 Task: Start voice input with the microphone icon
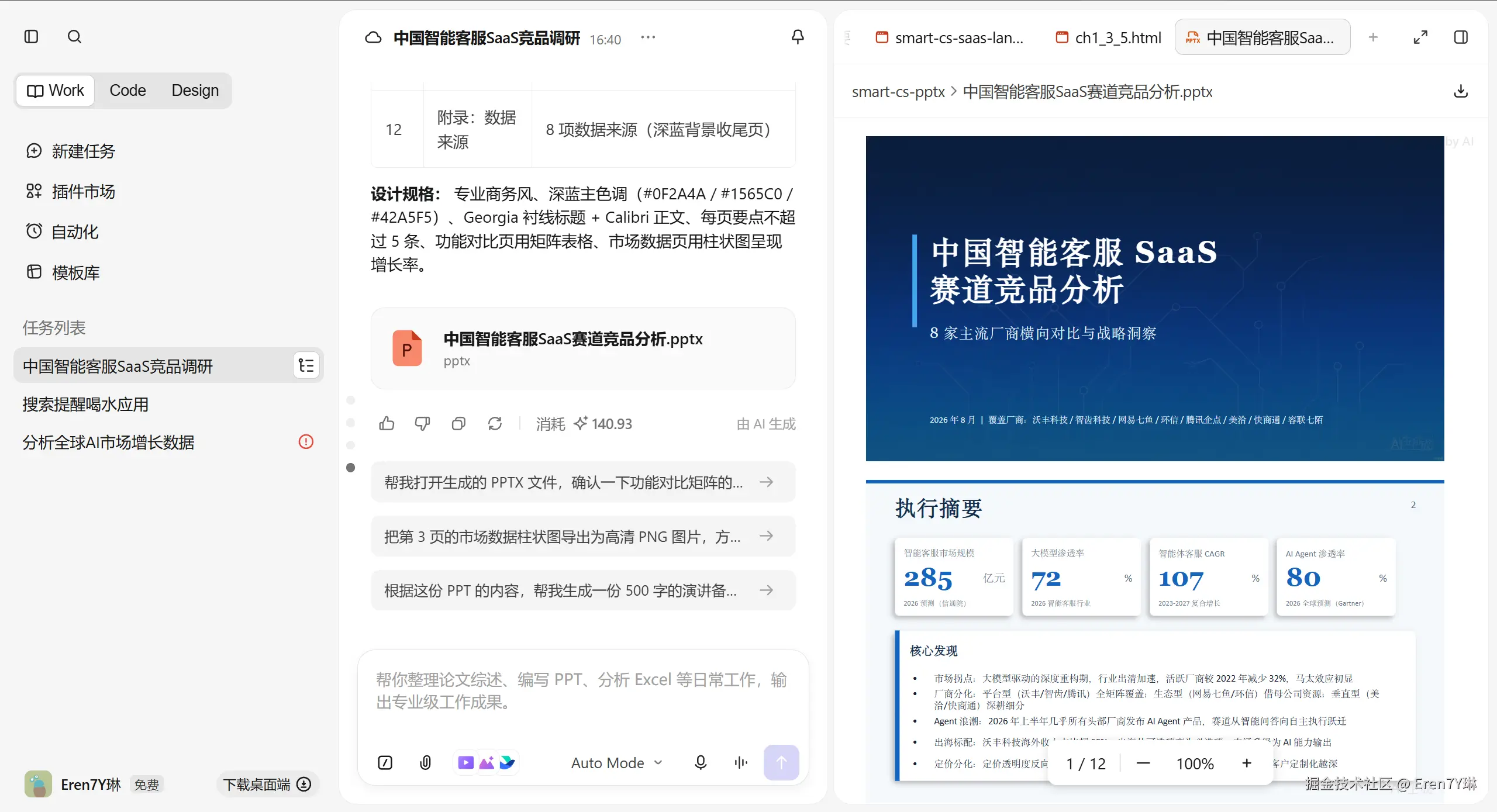tap(701, 762)
